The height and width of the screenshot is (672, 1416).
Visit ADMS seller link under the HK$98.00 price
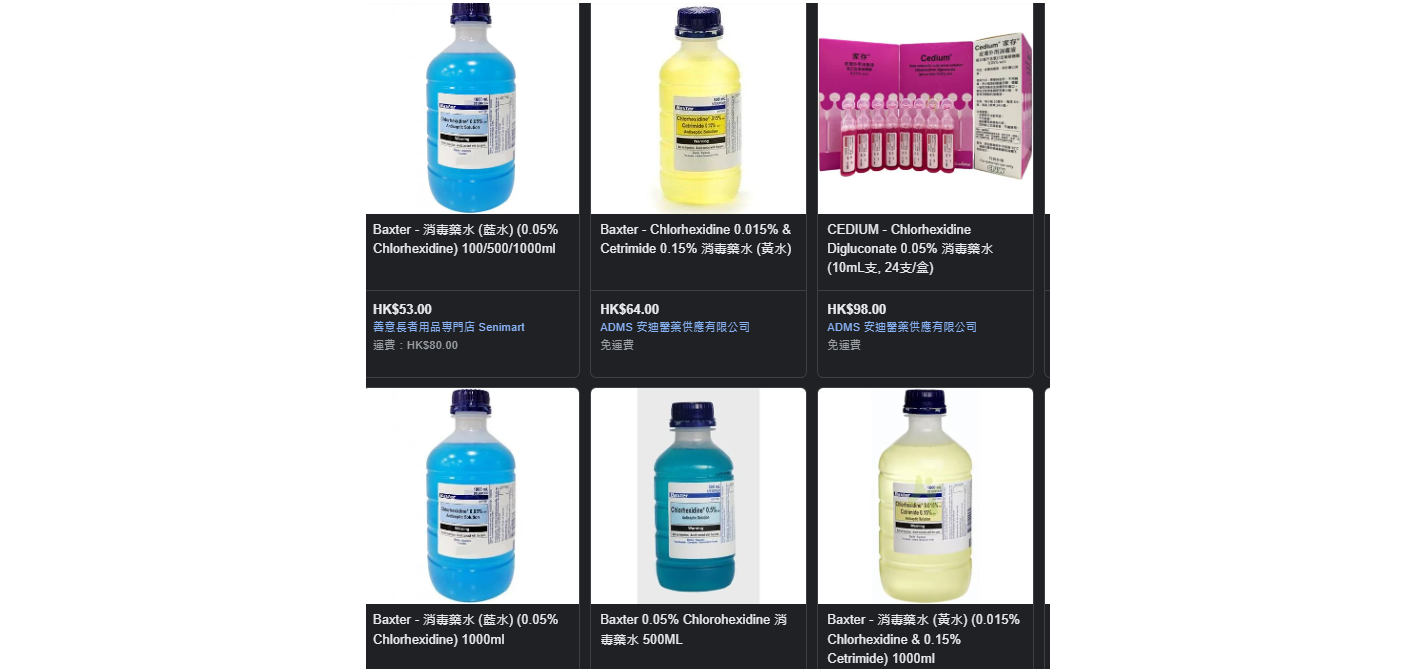pyautogui.click(x=902, y=327)
